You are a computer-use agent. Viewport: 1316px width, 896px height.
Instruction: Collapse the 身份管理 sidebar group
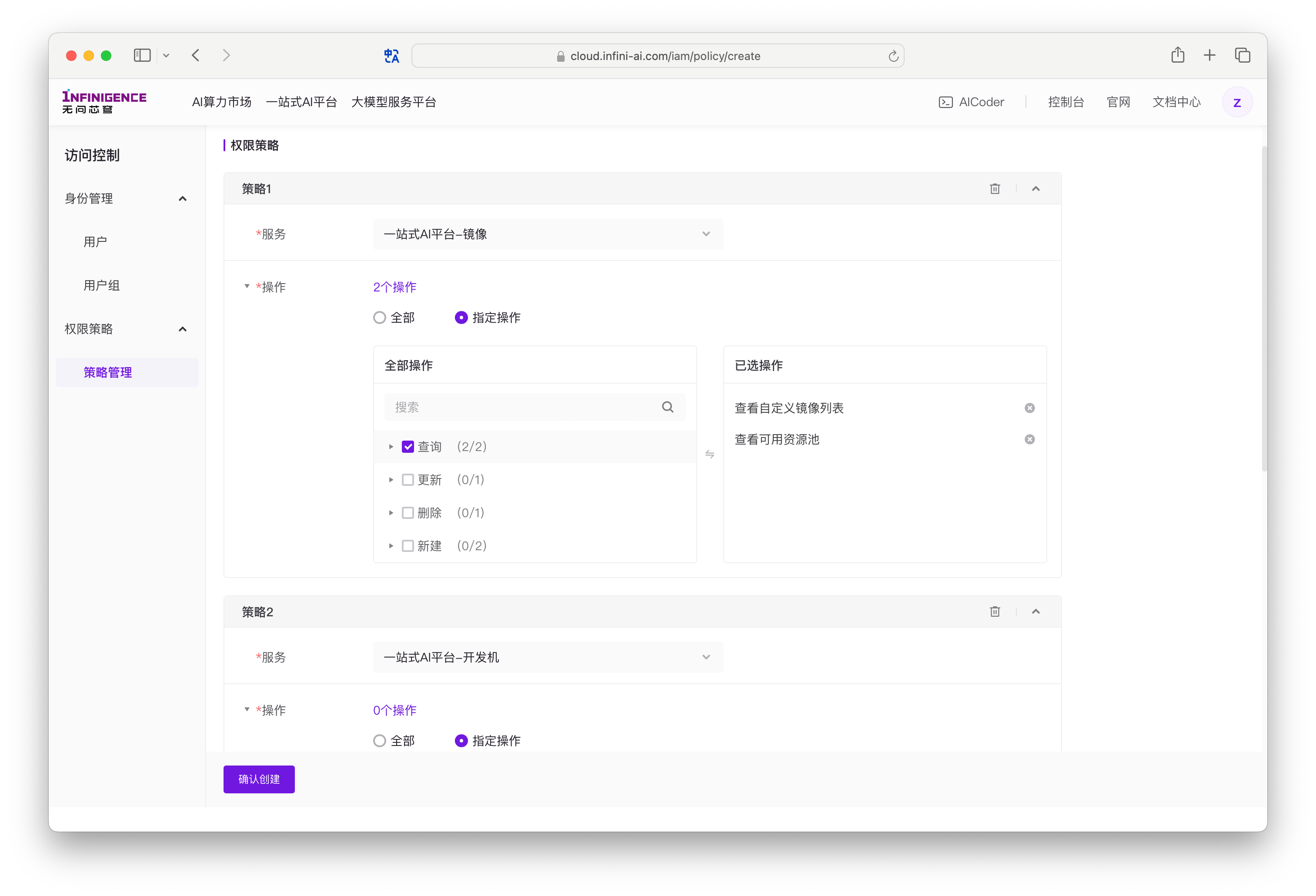182,199
